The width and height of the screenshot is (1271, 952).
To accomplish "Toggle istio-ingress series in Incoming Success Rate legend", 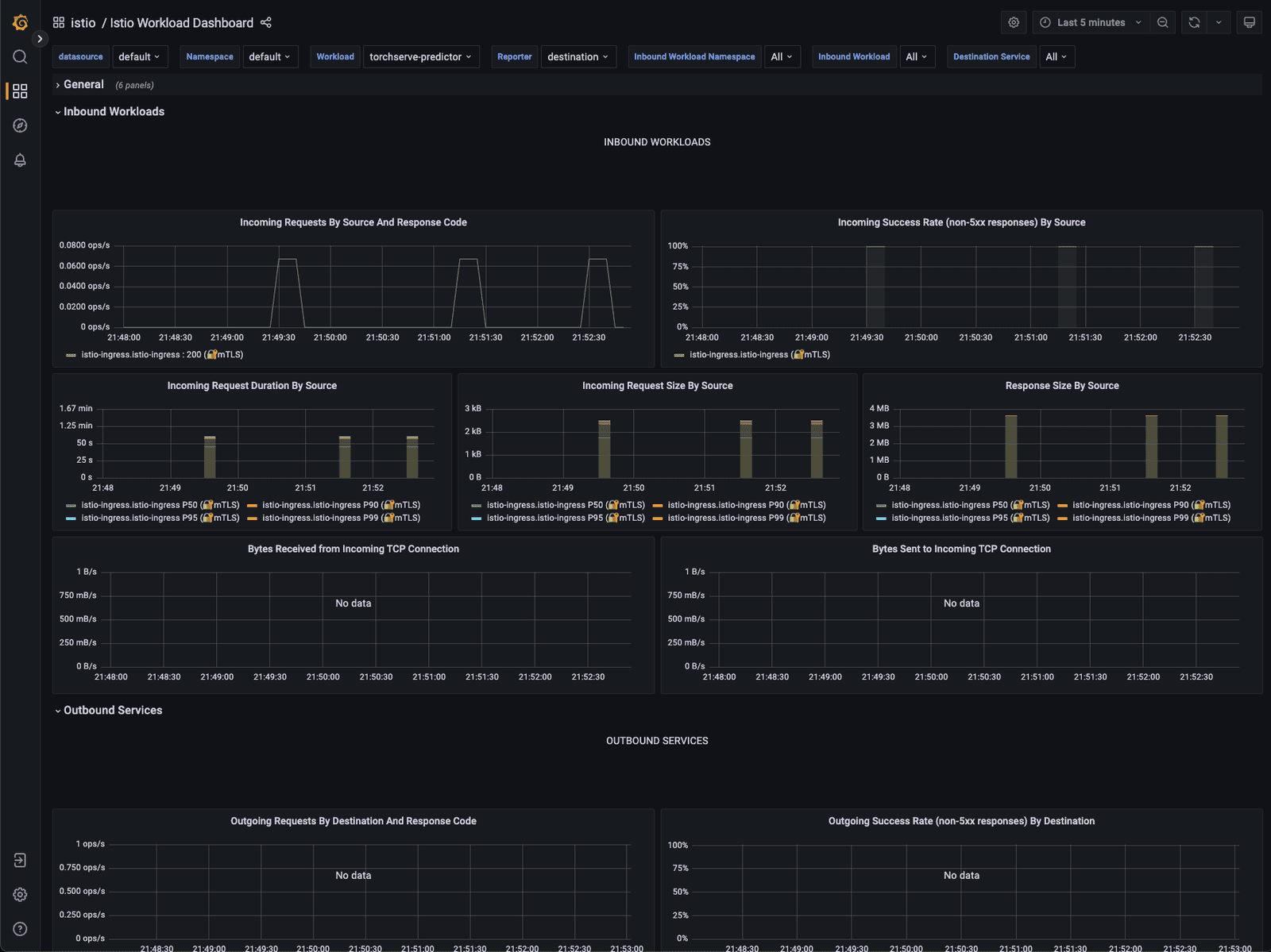I will pyautogui.click(x=759, y=355).
